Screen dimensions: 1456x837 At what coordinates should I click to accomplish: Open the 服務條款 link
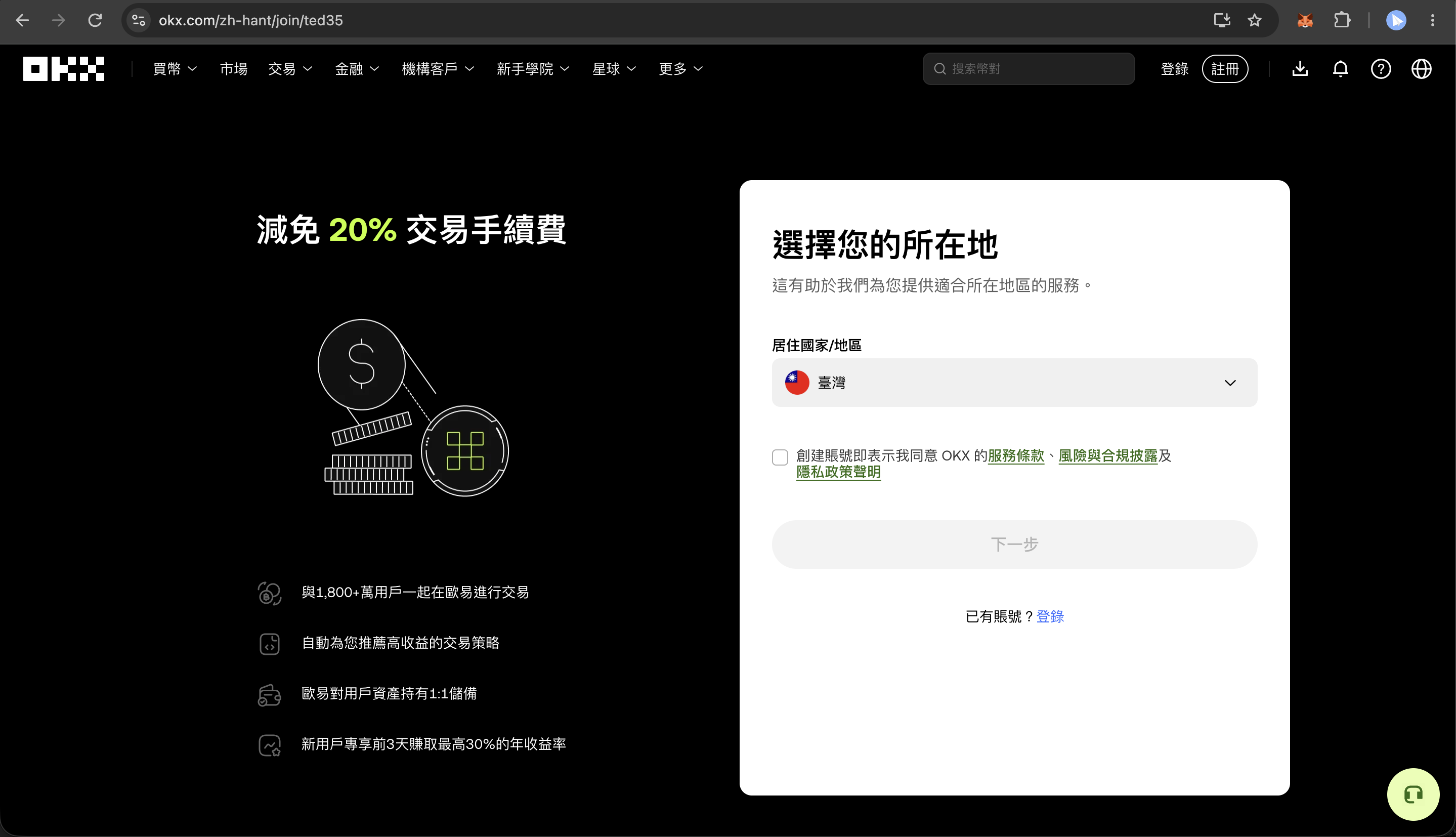click(1016, 456)
